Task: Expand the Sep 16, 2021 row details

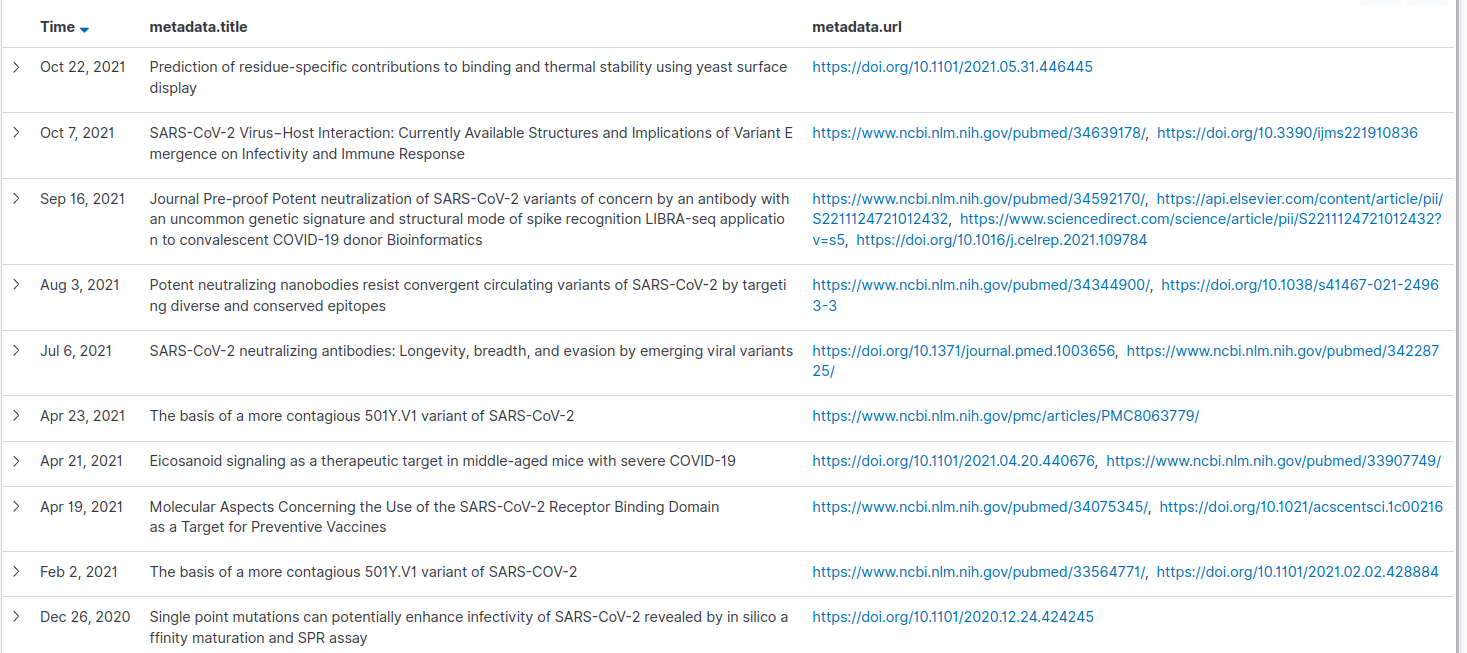Action: (x=16, y=199)
